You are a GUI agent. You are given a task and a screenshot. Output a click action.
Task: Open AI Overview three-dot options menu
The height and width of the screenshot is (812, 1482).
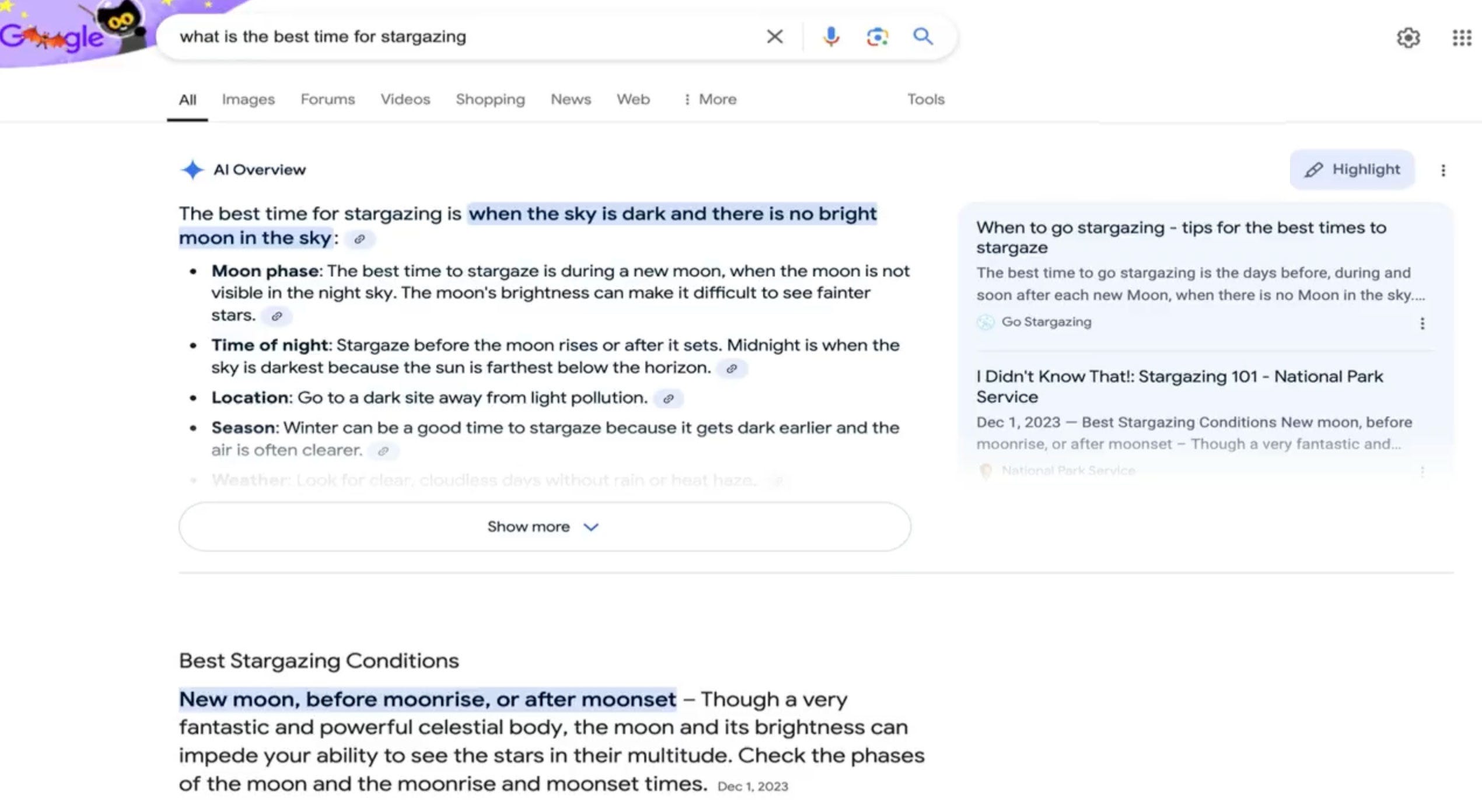coord(1443,170)
